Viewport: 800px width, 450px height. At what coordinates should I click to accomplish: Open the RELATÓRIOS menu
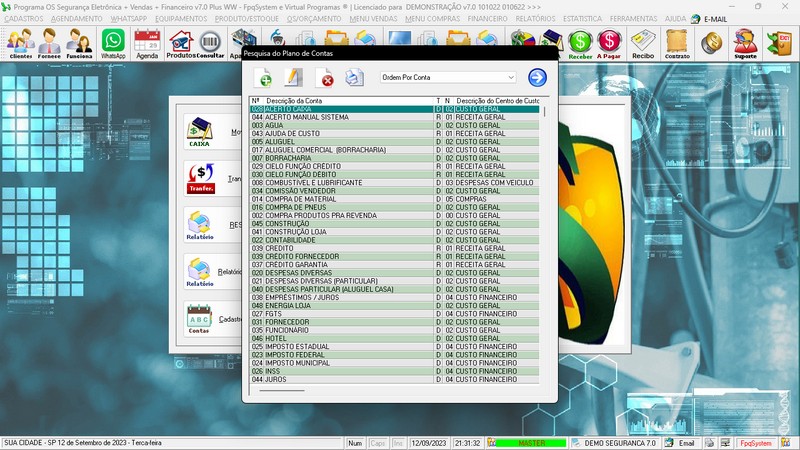536,19
